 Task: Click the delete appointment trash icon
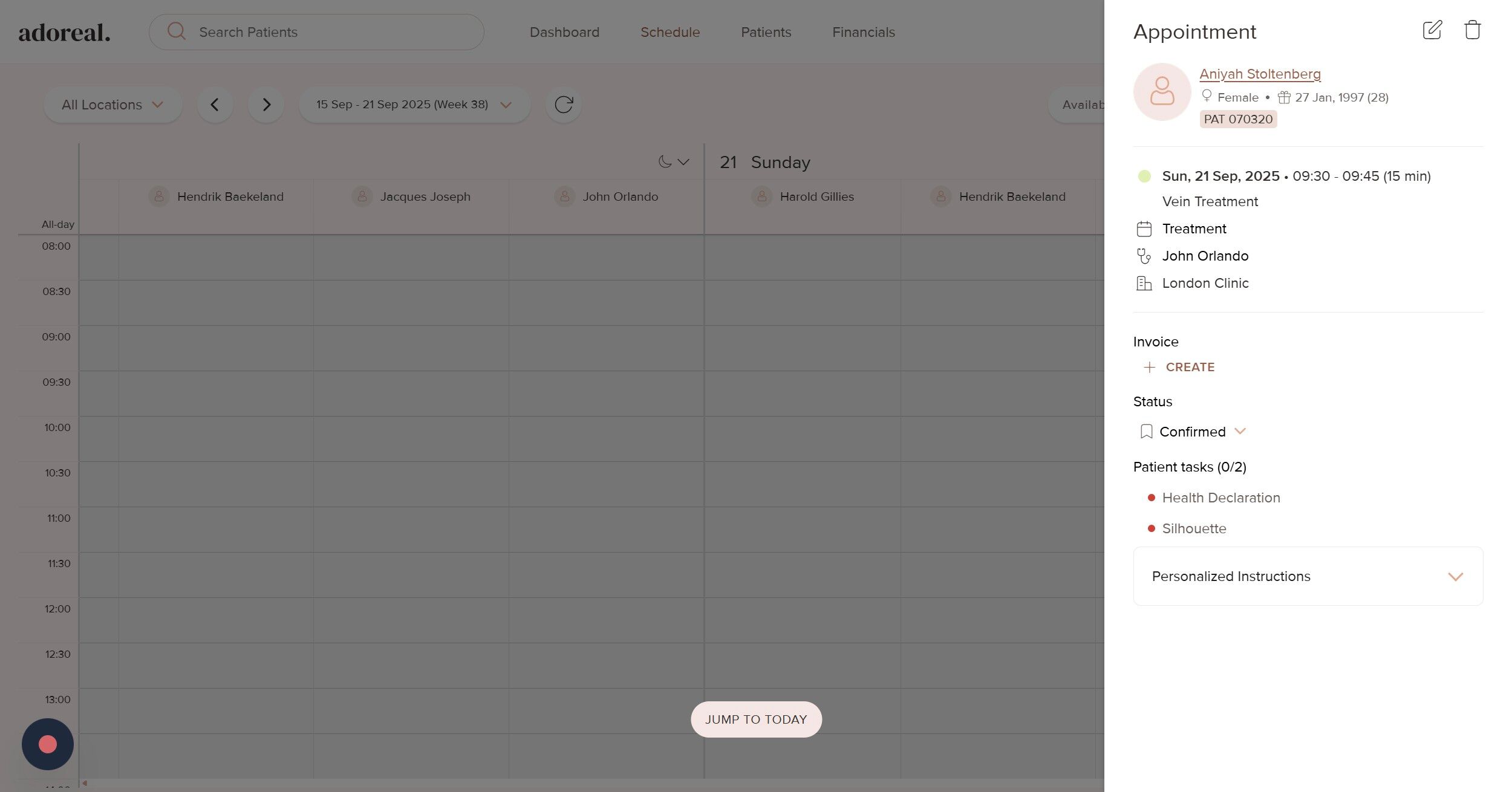(1472, 30)
